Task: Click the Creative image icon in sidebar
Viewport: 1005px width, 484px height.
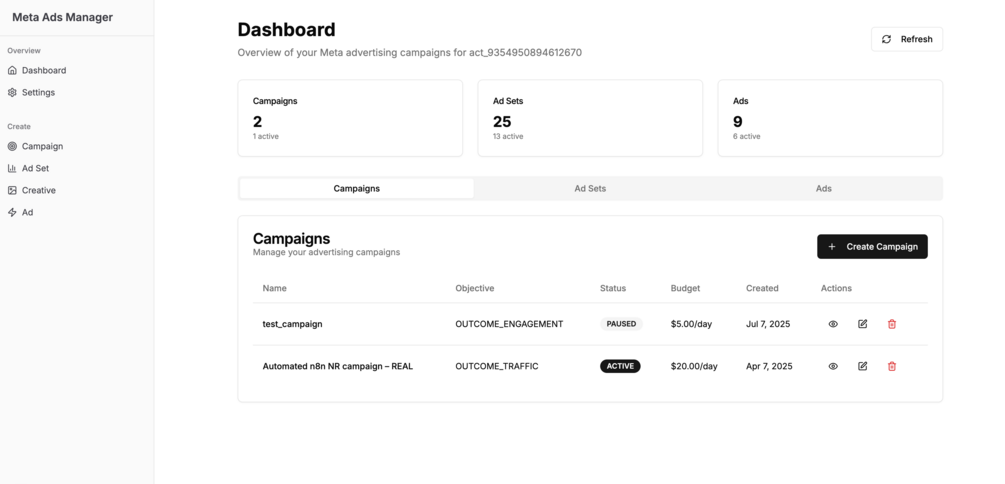Action: click(x=12, y=190)
